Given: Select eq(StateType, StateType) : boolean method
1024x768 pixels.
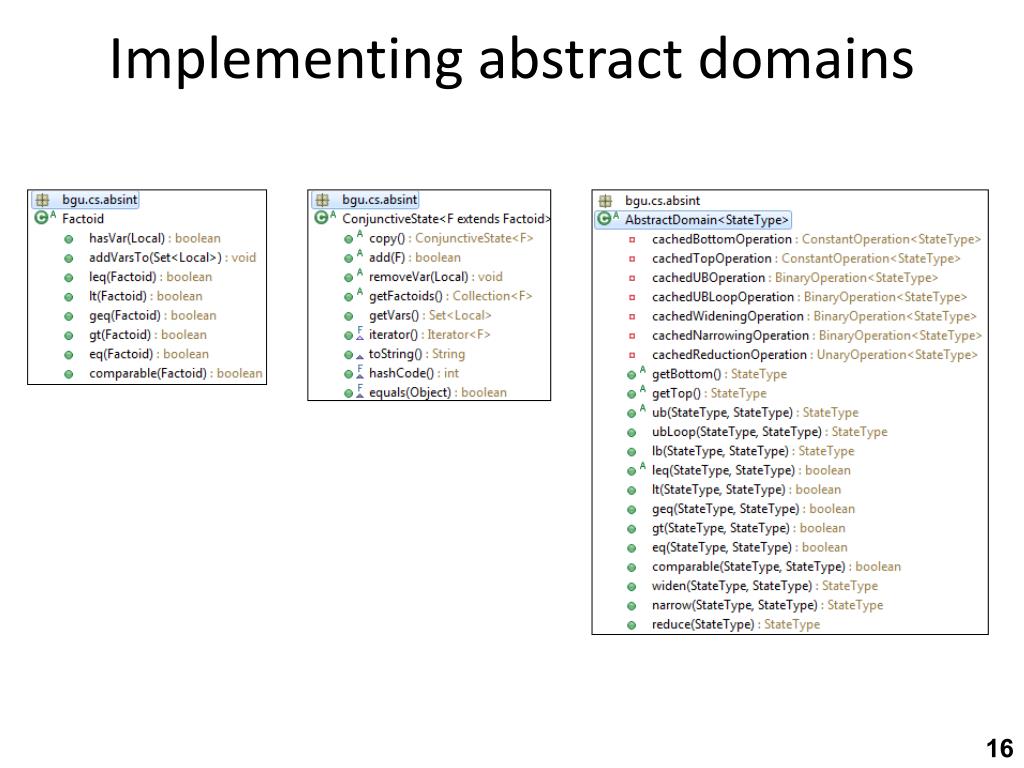Looking at the screenshot, I should (750, 547).
